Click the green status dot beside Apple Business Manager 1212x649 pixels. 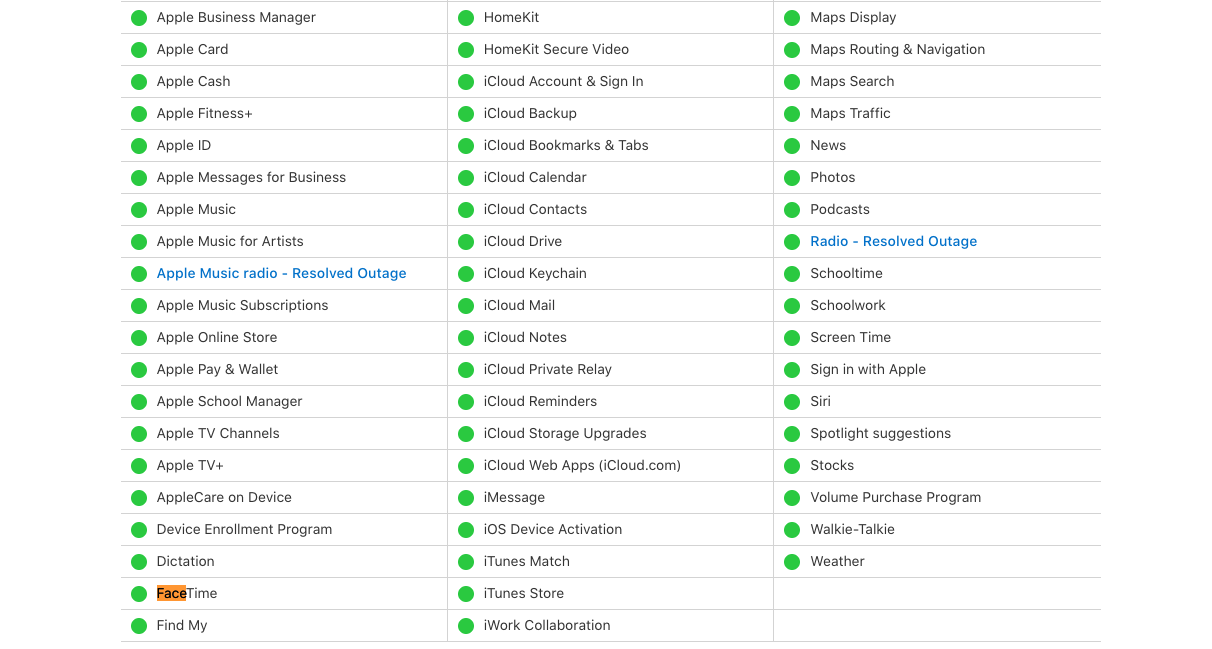(x=139, y=18)
